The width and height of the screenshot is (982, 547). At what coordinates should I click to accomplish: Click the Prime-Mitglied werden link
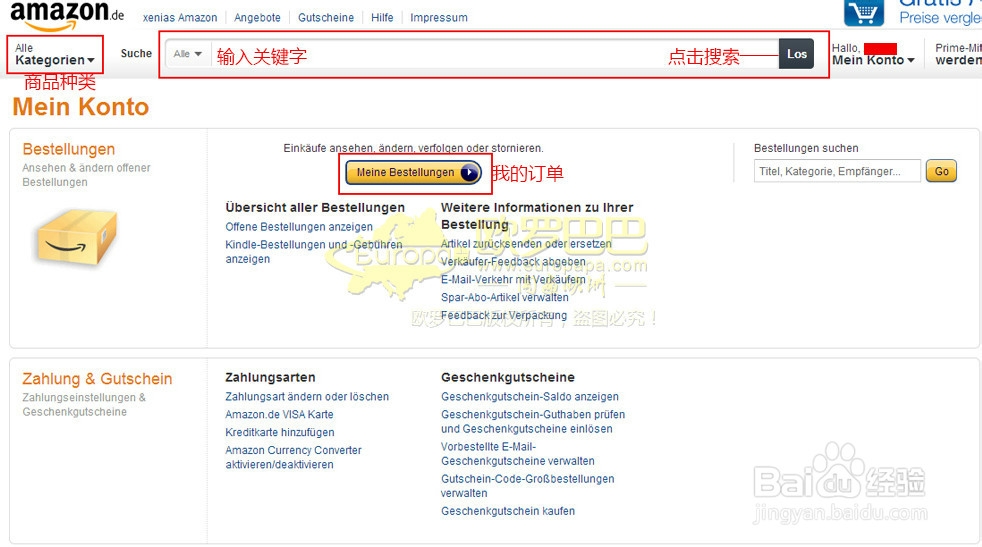pyautogui.click(x=958, y=54)
